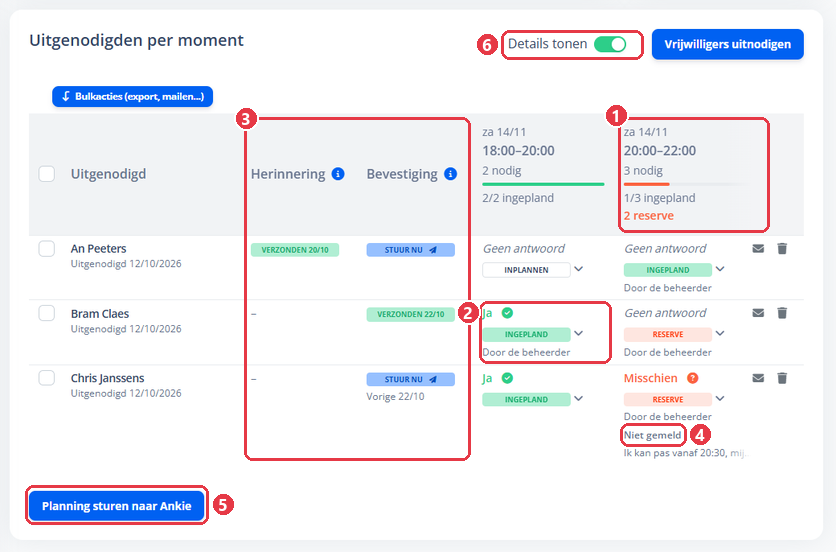The width and height of the screenshot is (836, 552).
Task: Open Bram Claes' Ingepland dropdown for 18:00–20:00
Action: coord(578,334)
